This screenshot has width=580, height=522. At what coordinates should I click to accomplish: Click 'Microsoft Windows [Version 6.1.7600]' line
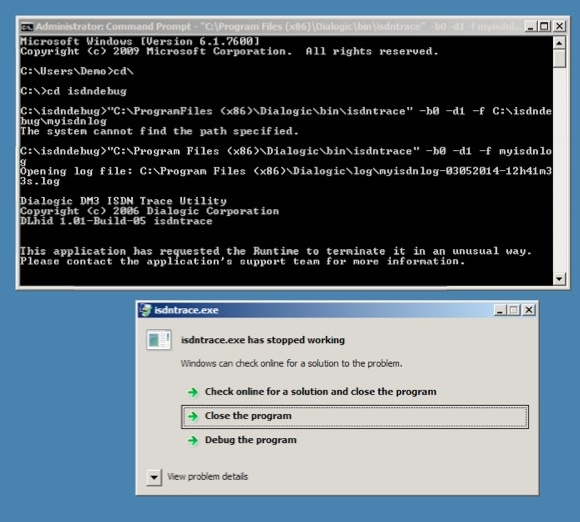coord(140,41)
